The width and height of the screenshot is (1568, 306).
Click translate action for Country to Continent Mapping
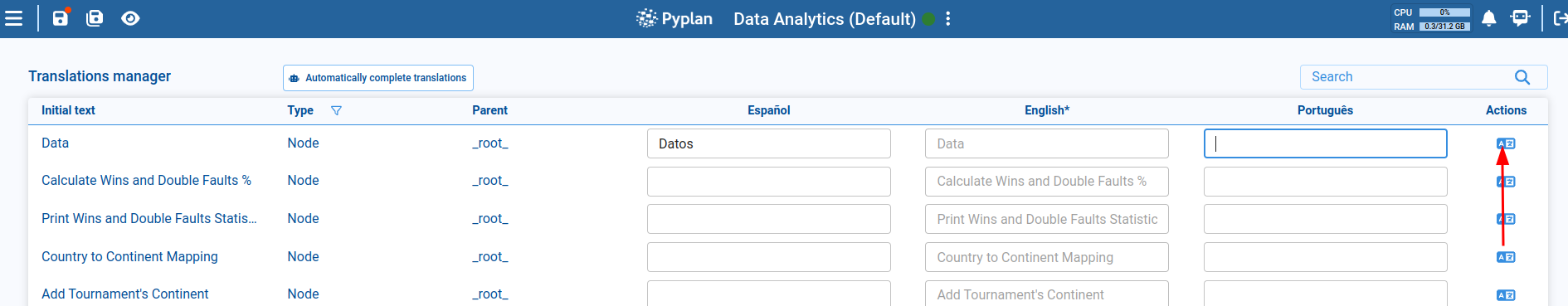pyautogui.click(x=1506, y=257)
